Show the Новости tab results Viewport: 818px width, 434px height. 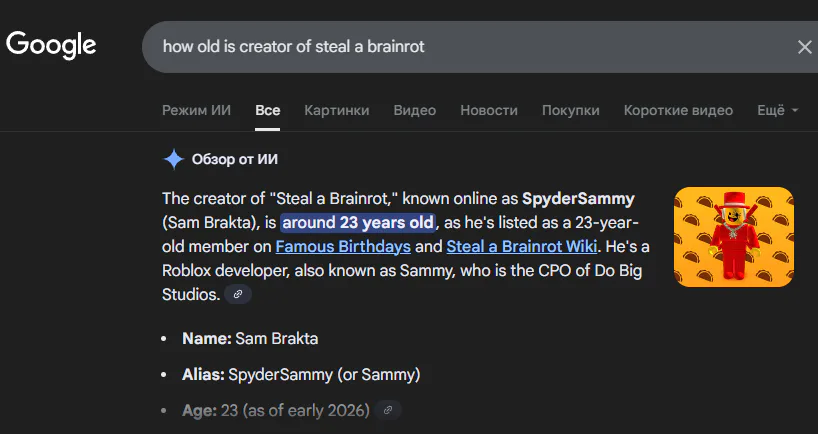488,110
